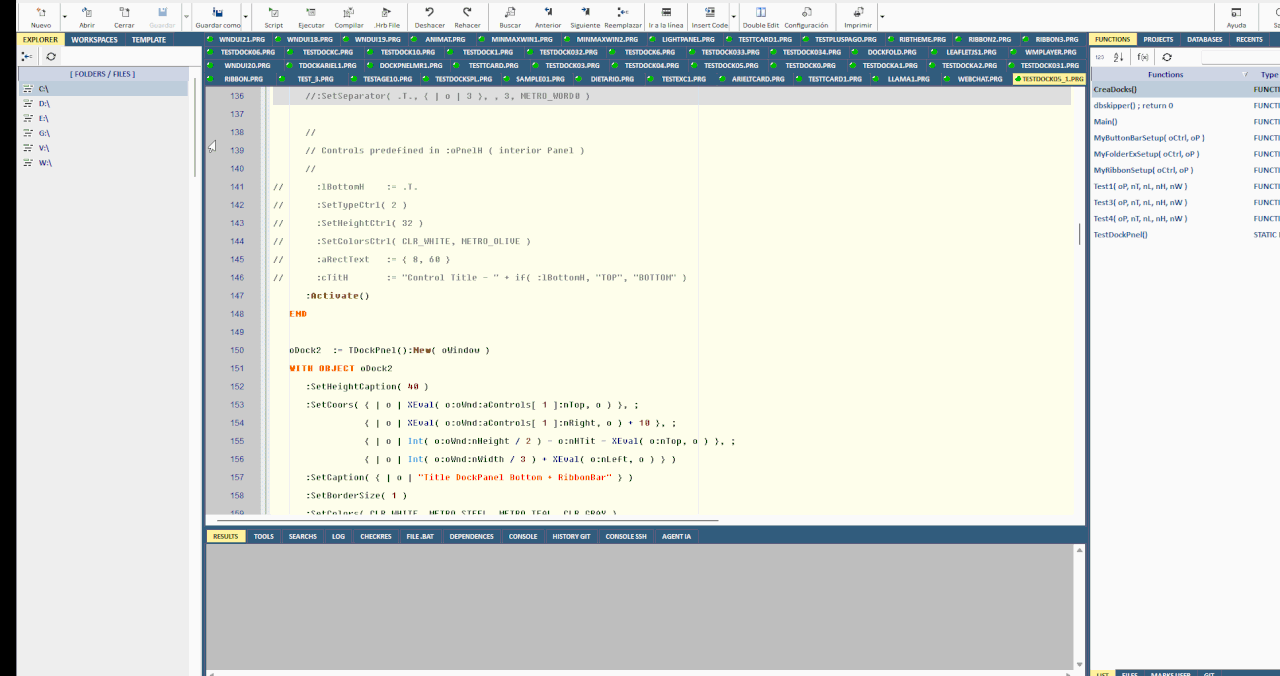Switch to the HISTORY GIT tab
Image resolution: width=1280 pixels, height=676 pixels.
click(572, 536)
